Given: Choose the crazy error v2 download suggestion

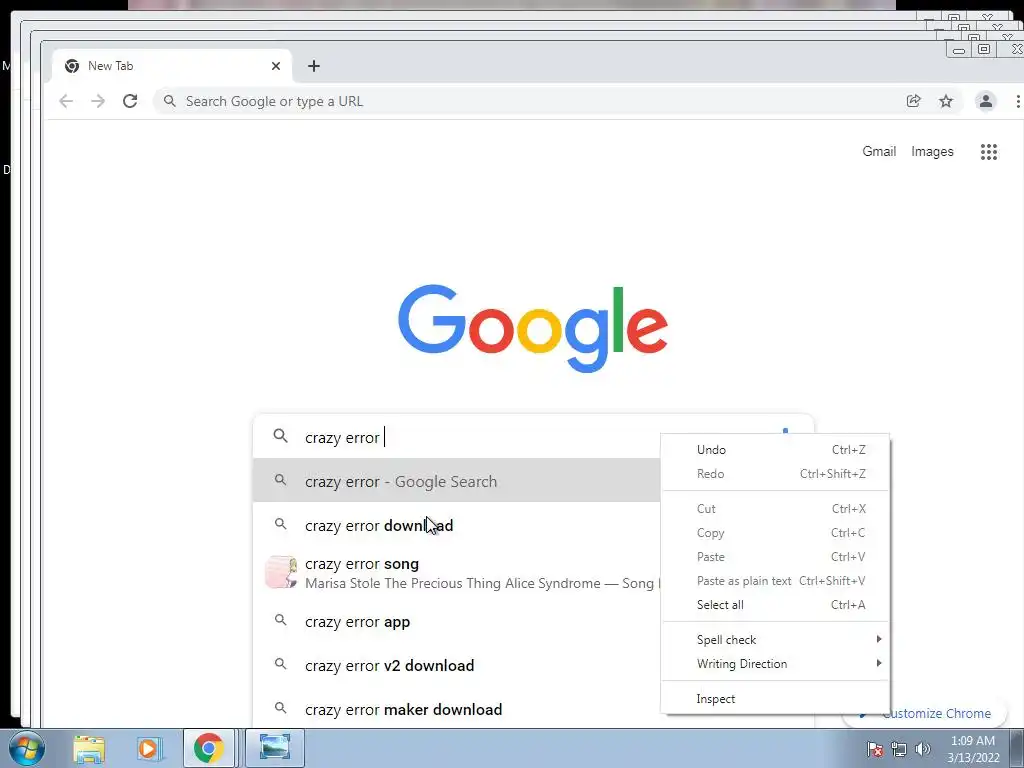Looking at the screenshot, I should coord(456,665).
